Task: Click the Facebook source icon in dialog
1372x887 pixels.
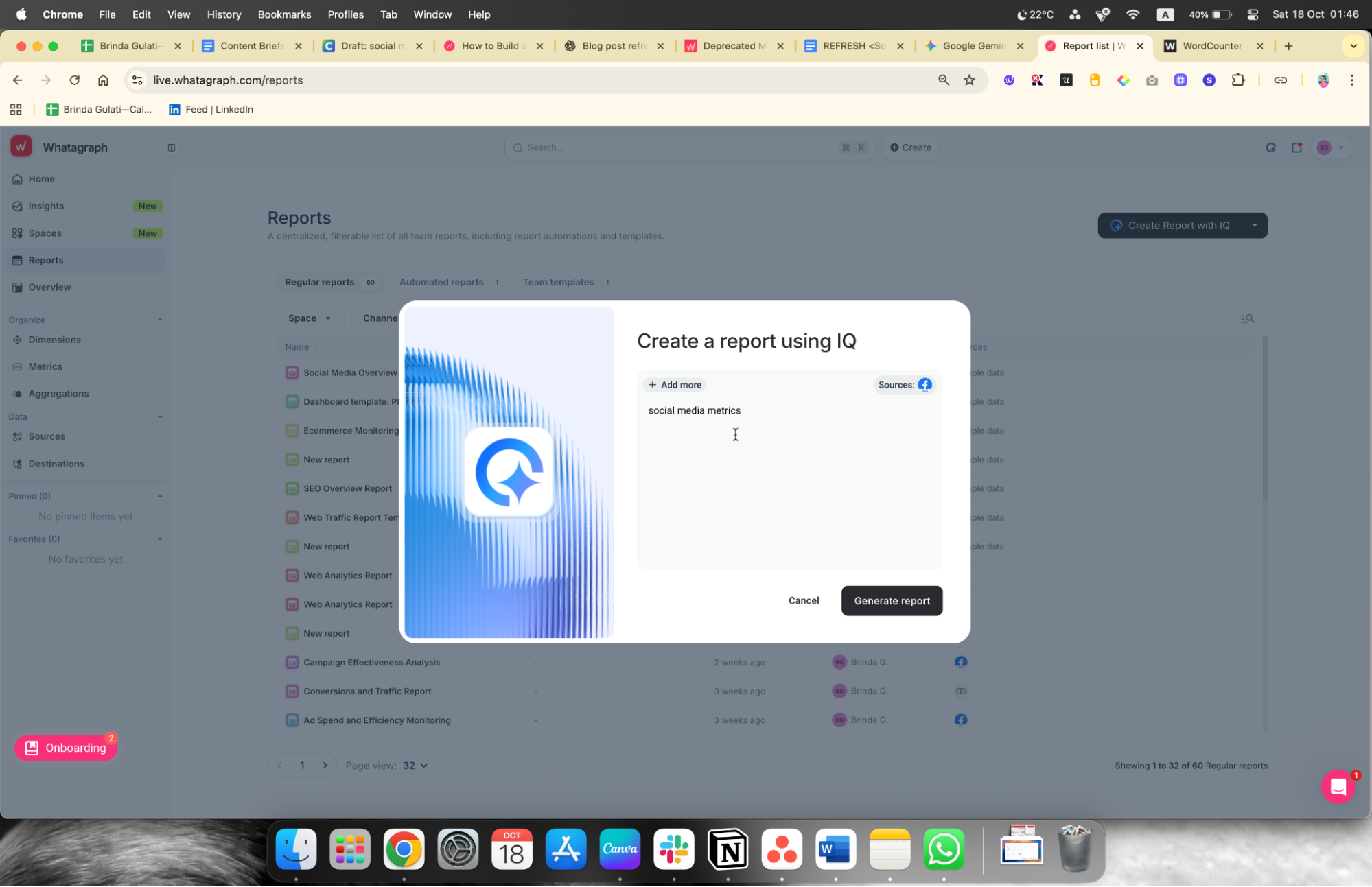Action: pyautogui.click(x=925, y=385)
